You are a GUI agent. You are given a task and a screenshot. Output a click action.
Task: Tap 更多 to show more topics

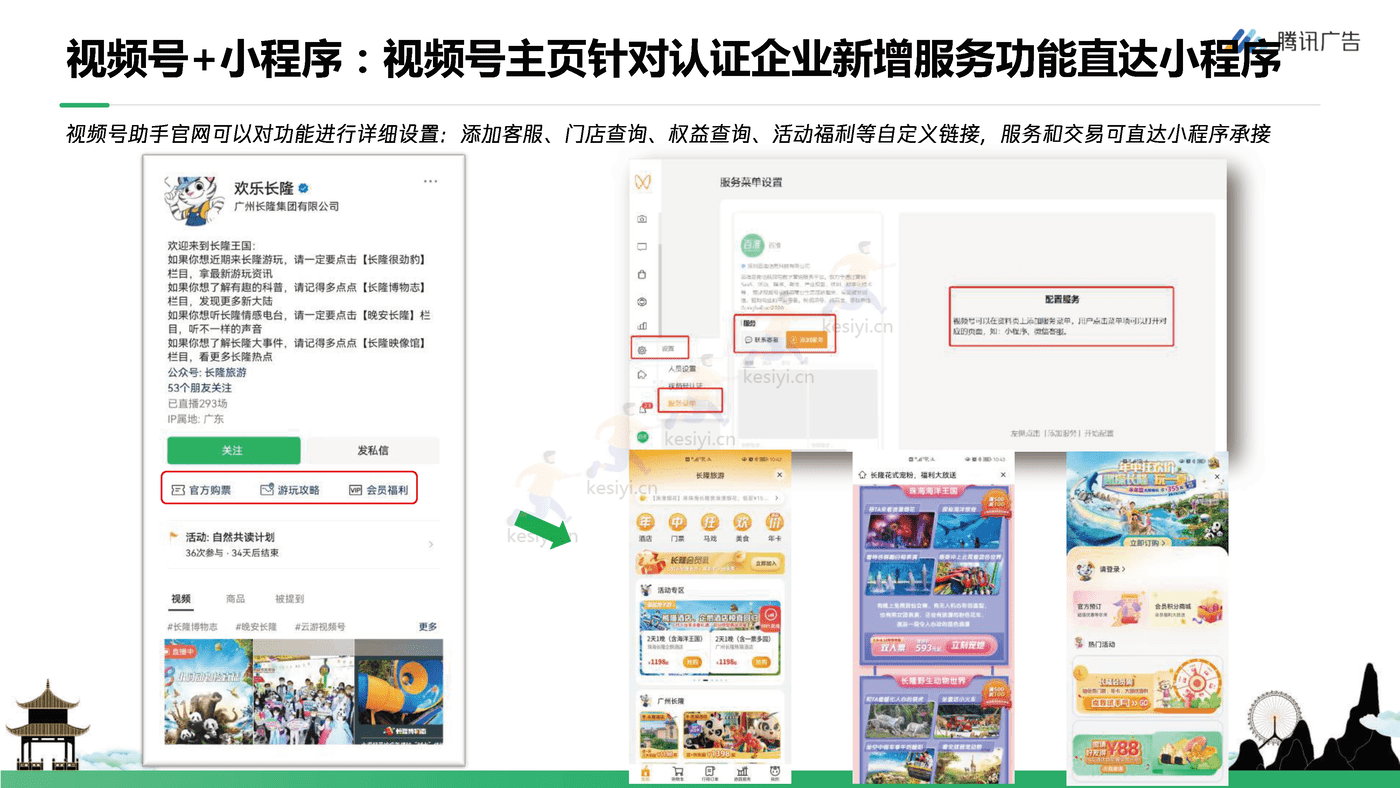[x=428, y=627]
